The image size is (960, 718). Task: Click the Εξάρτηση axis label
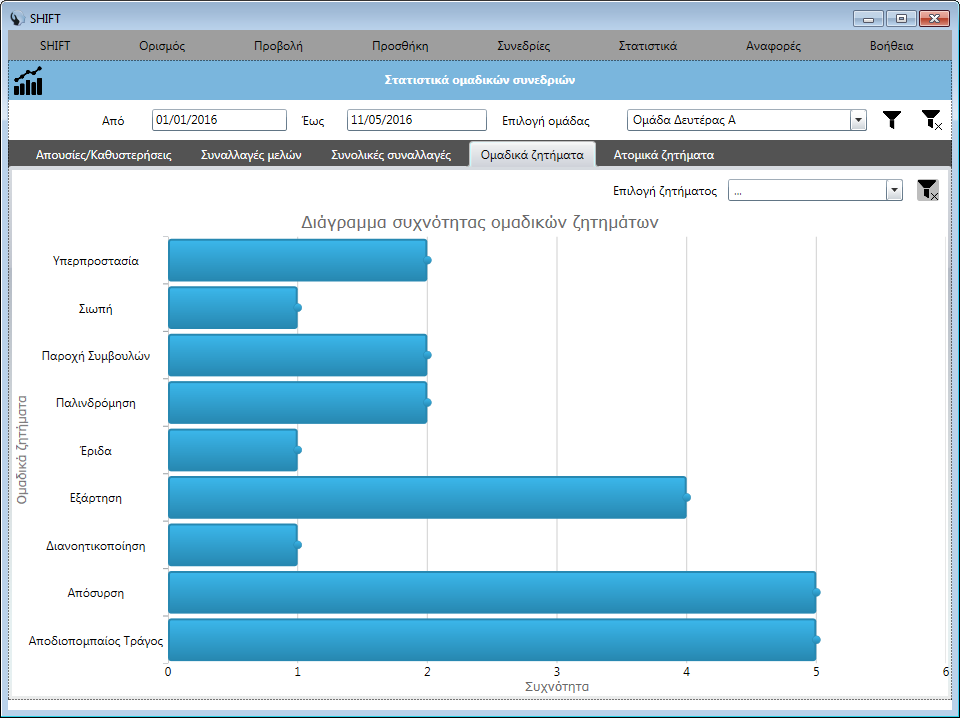pos(96,498)
